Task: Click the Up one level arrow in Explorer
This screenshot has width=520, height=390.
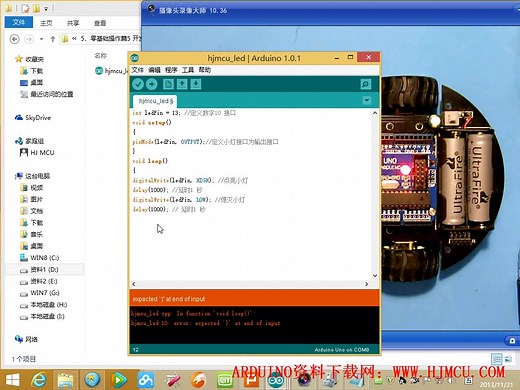Action: (53, 39)
